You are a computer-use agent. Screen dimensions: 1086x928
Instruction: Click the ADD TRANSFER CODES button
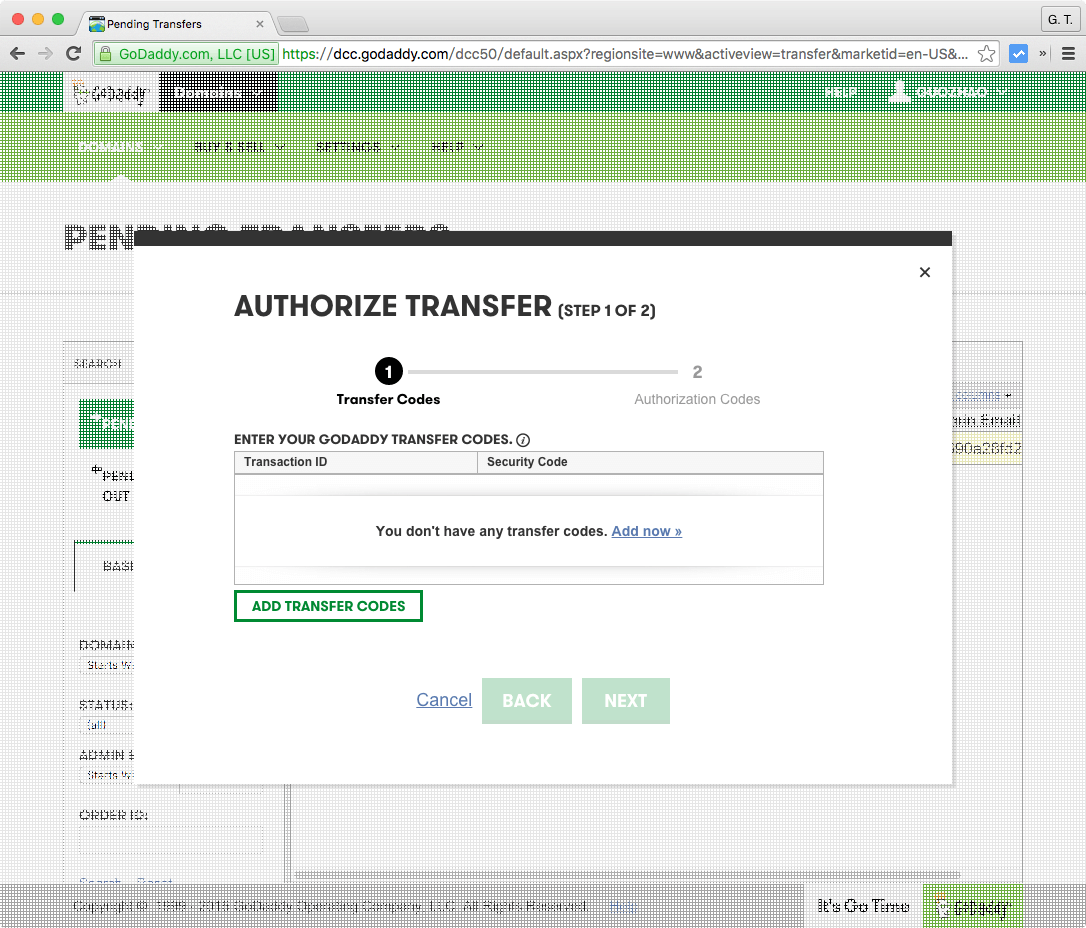[328, 606]
